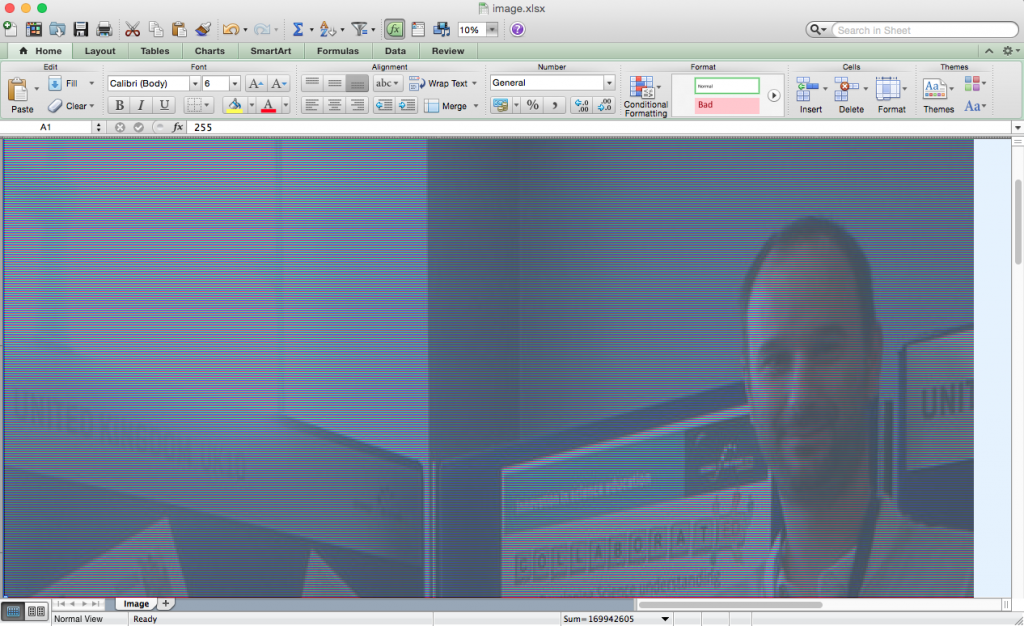Cut selection with scissors icon
Viewport: 1024px width, 626px height.
click(133, 29)
